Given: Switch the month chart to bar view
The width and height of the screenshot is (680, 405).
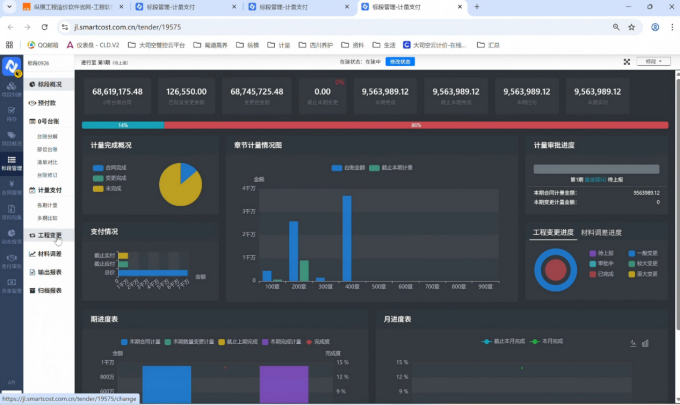Looking at the screenshot, I should (x=645, y=342).
